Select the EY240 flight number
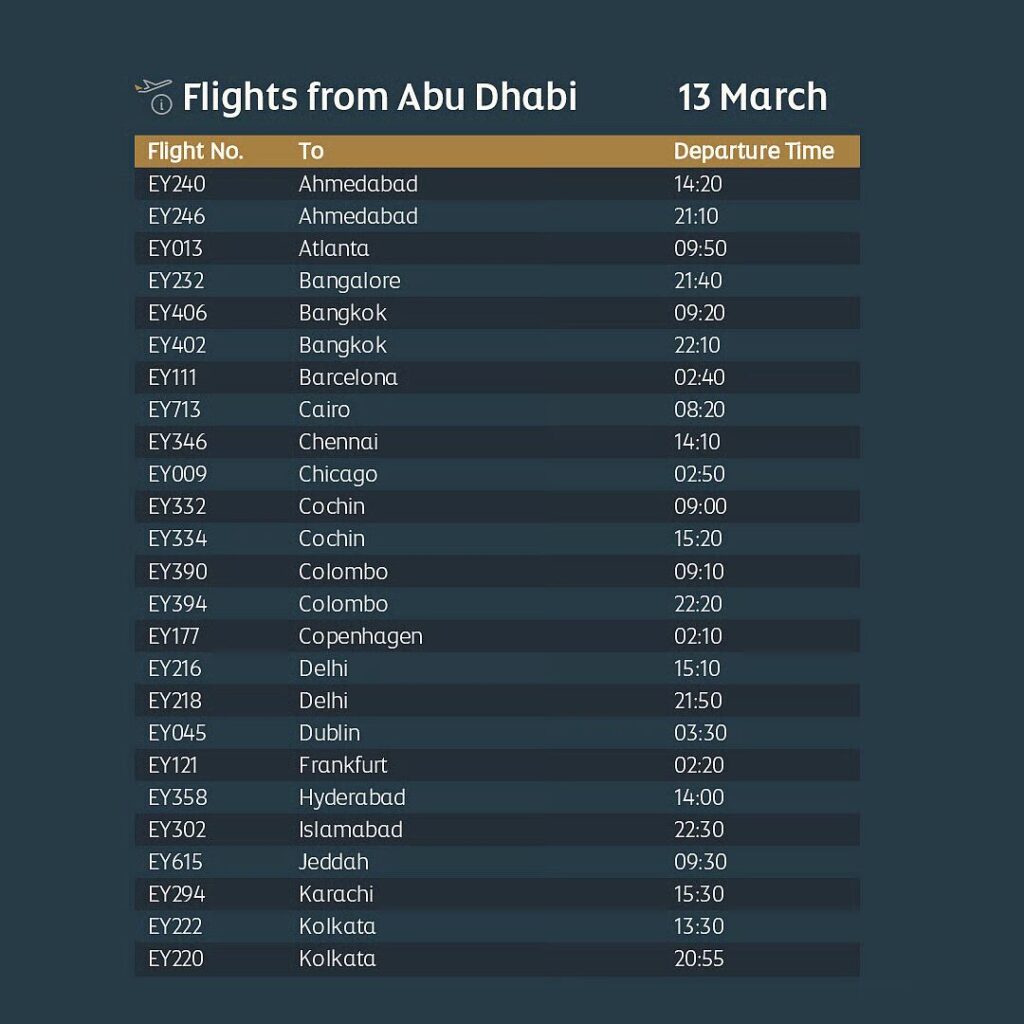Viewport: 1024px width, 1024px height. 176,184
